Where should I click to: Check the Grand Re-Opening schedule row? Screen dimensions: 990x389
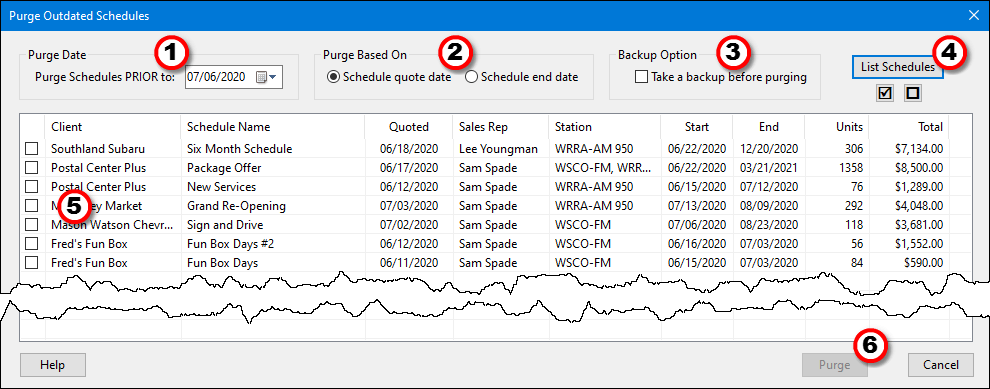tap(32, 206)
